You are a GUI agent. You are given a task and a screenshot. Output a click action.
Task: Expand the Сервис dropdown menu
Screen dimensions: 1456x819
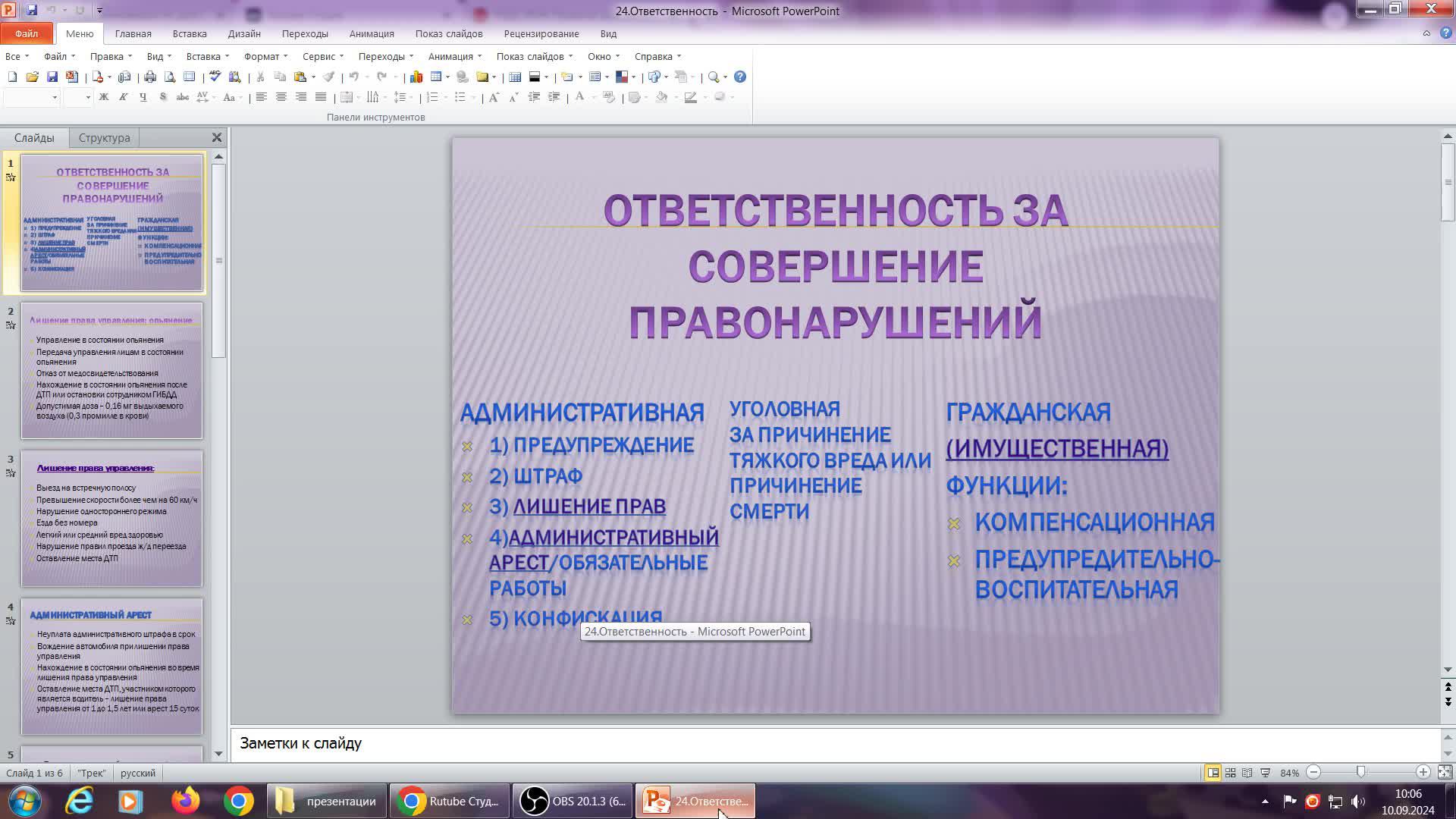[x=322, y=56]
